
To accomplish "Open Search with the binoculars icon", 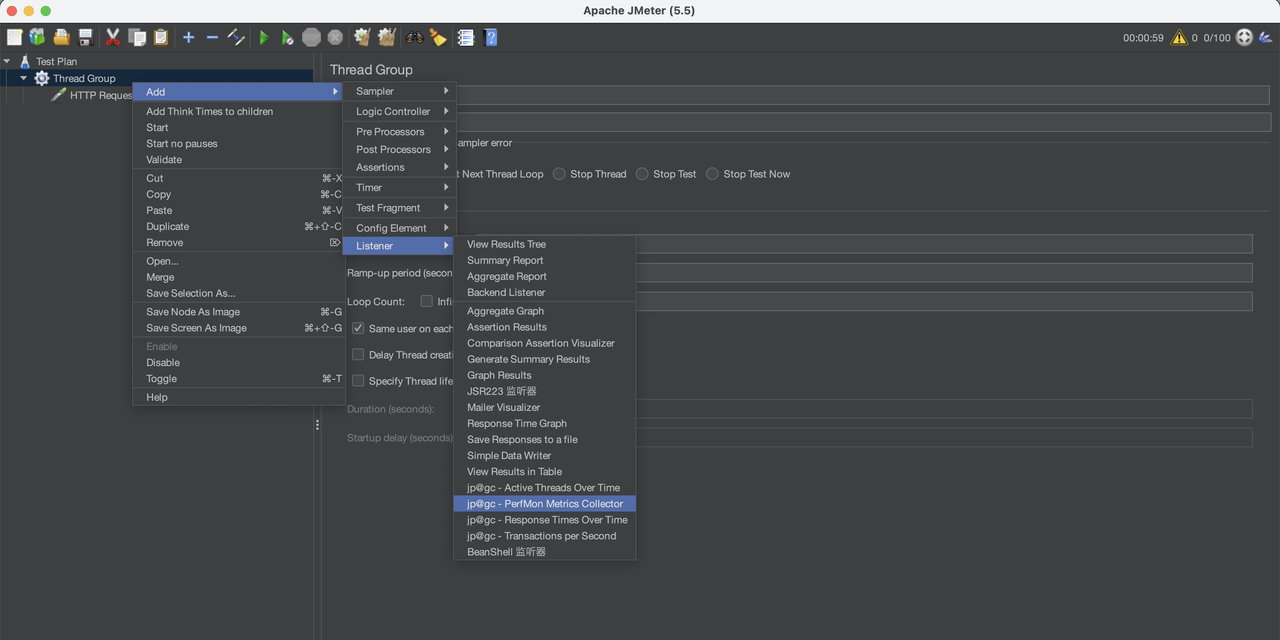I will (415, 37).
